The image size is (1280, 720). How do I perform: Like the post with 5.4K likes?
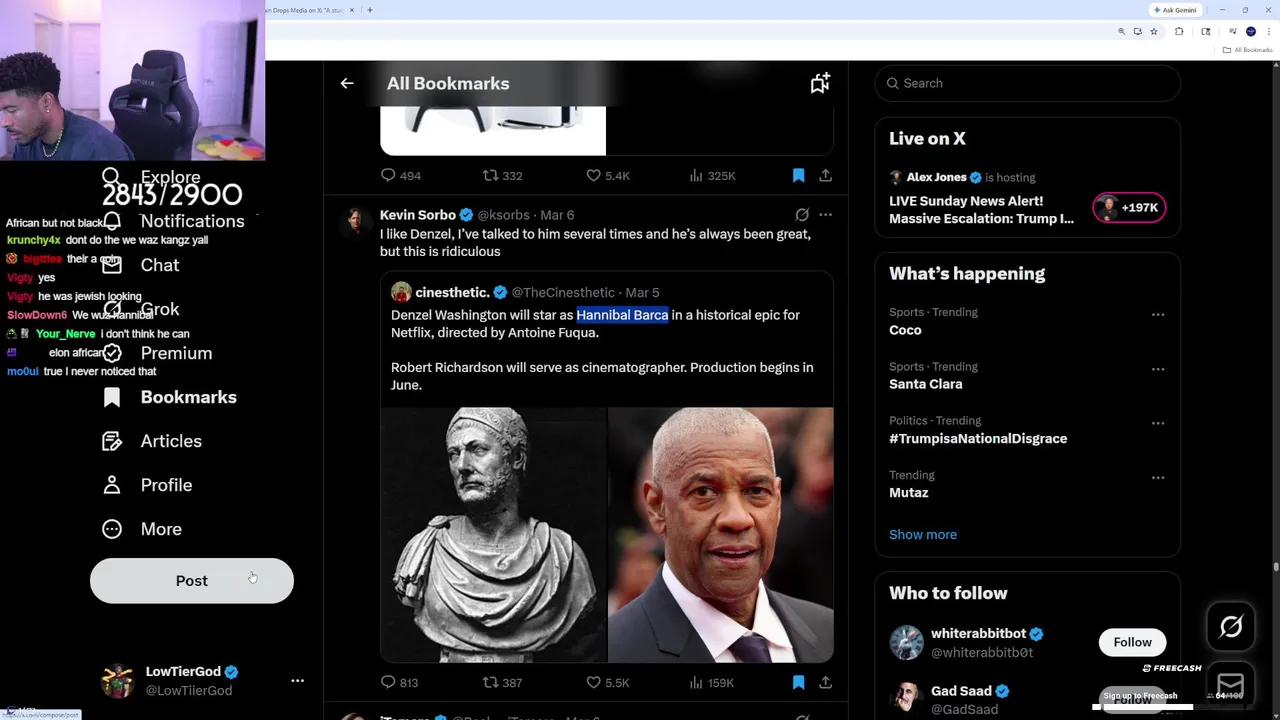click(x=607, y=175)
